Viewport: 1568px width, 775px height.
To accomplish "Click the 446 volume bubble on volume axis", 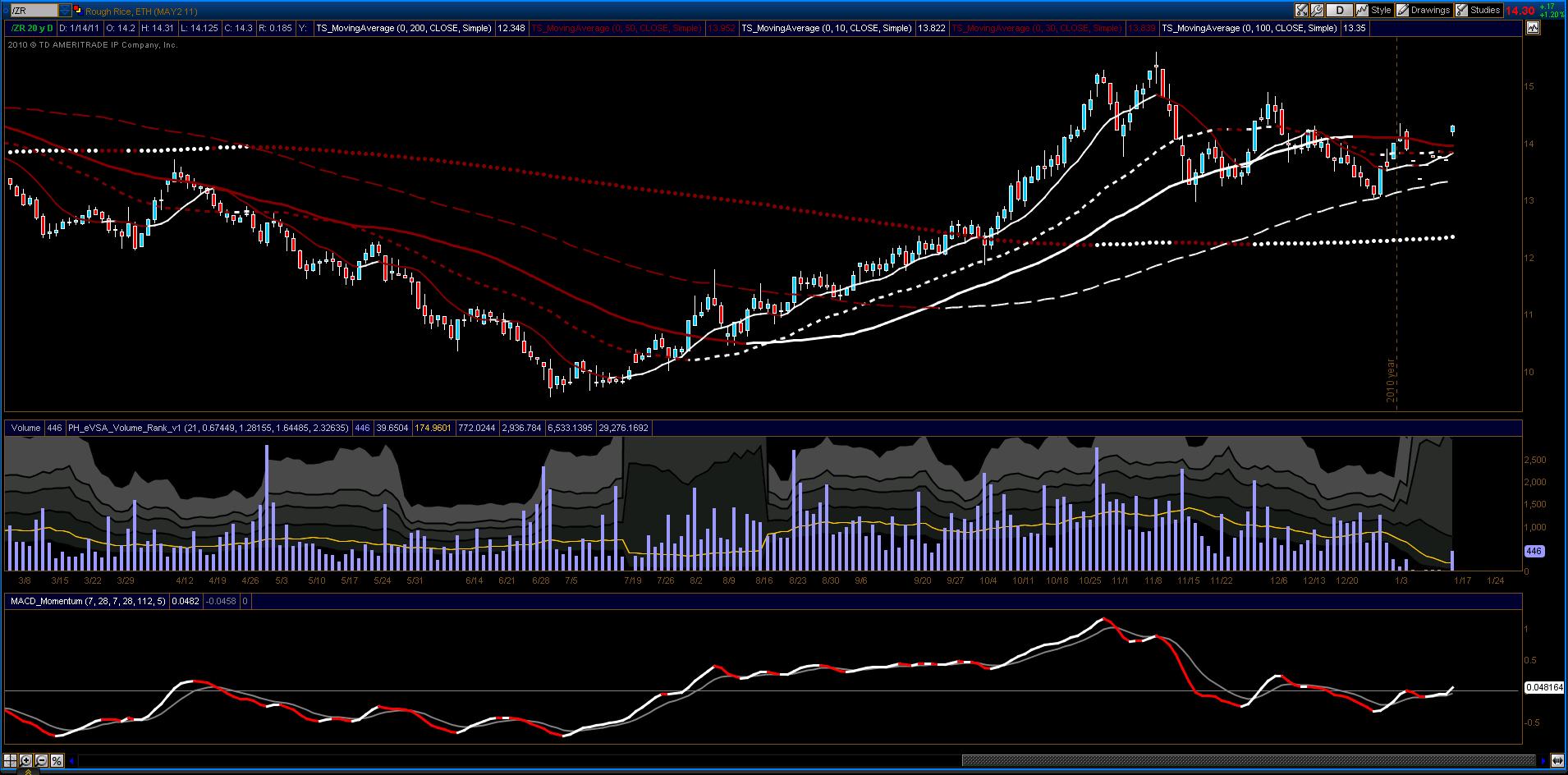I will tap(1534, 551).
